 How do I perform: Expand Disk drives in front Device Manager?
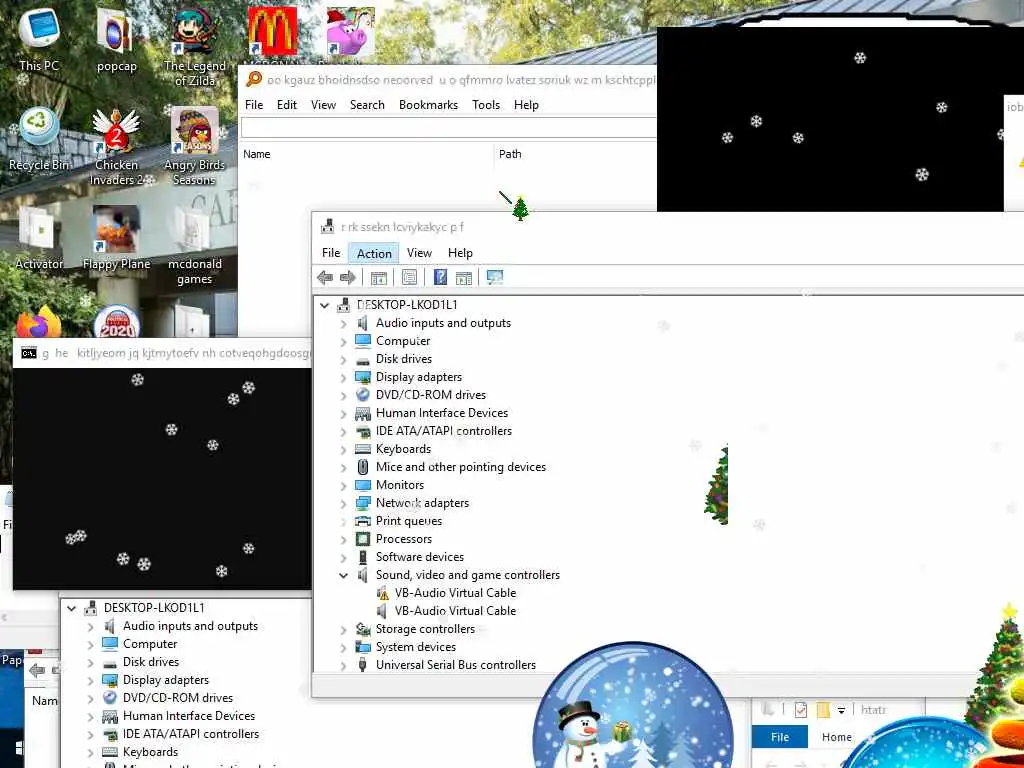click(344, 359)
